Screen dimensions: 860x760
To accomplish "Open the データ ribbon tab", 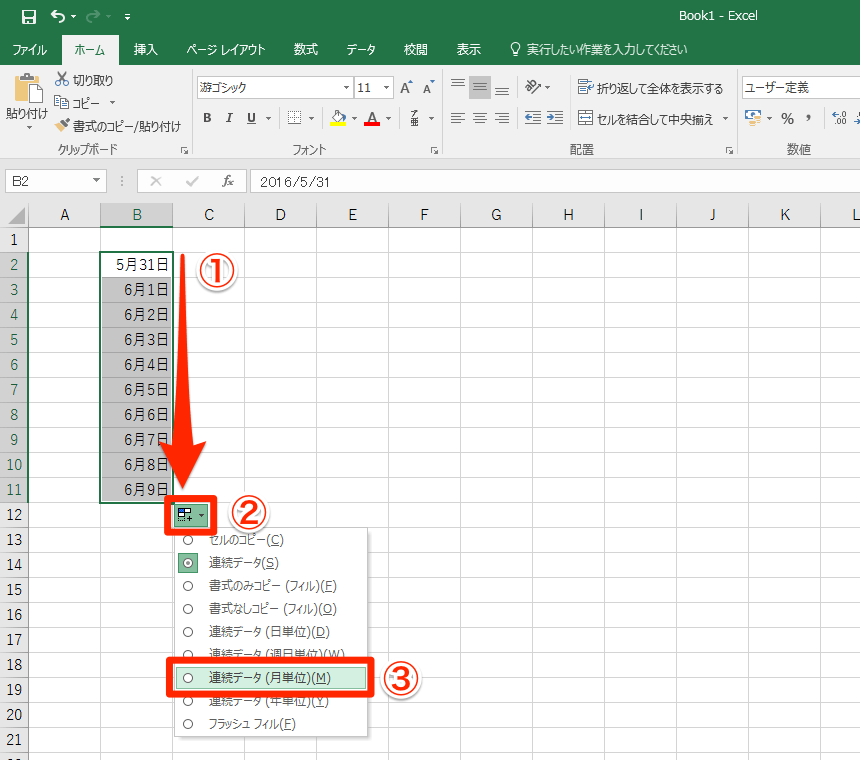I will tap(361, 49).
